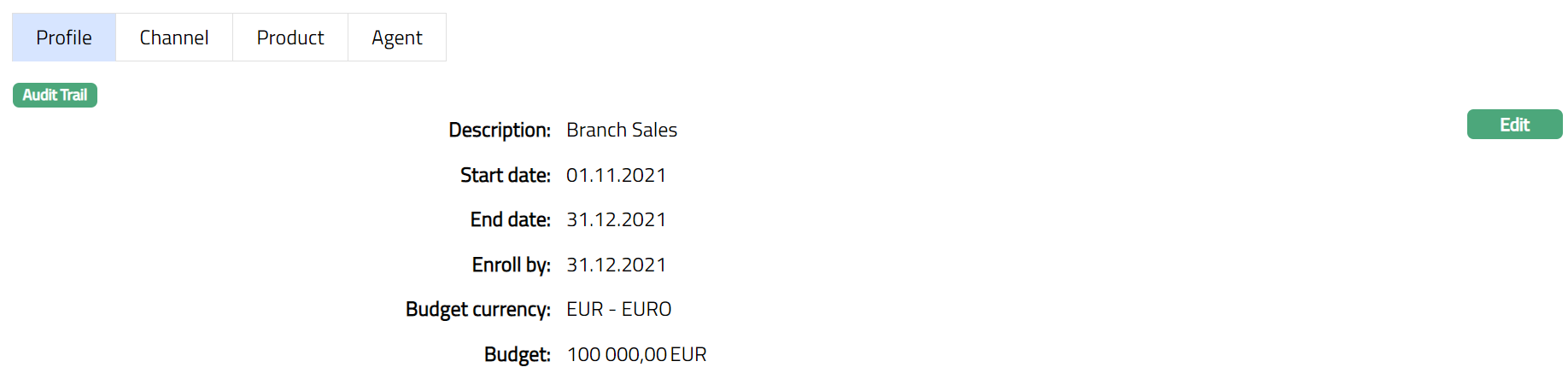
Task: Click the Budget label
Action: pyautogui.click(x=518, y=354)
